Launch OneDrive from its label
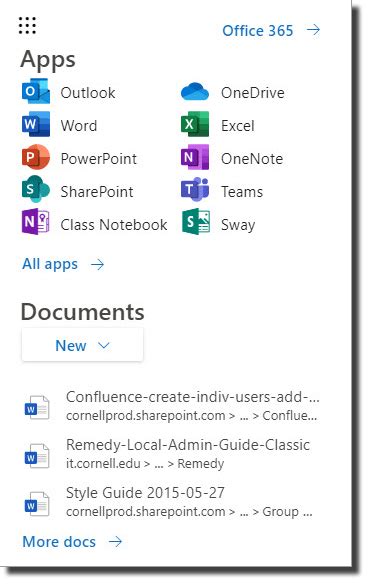The width and height of the screenshot is (372, 587). (x=253, y=93)
